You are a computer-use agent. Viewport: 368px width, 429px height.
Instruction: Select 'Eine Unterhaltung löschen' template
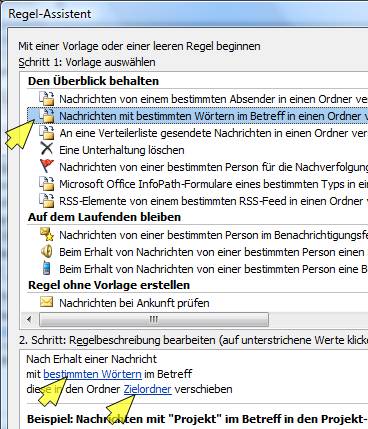pyautogui.click(x=122, y=150)
